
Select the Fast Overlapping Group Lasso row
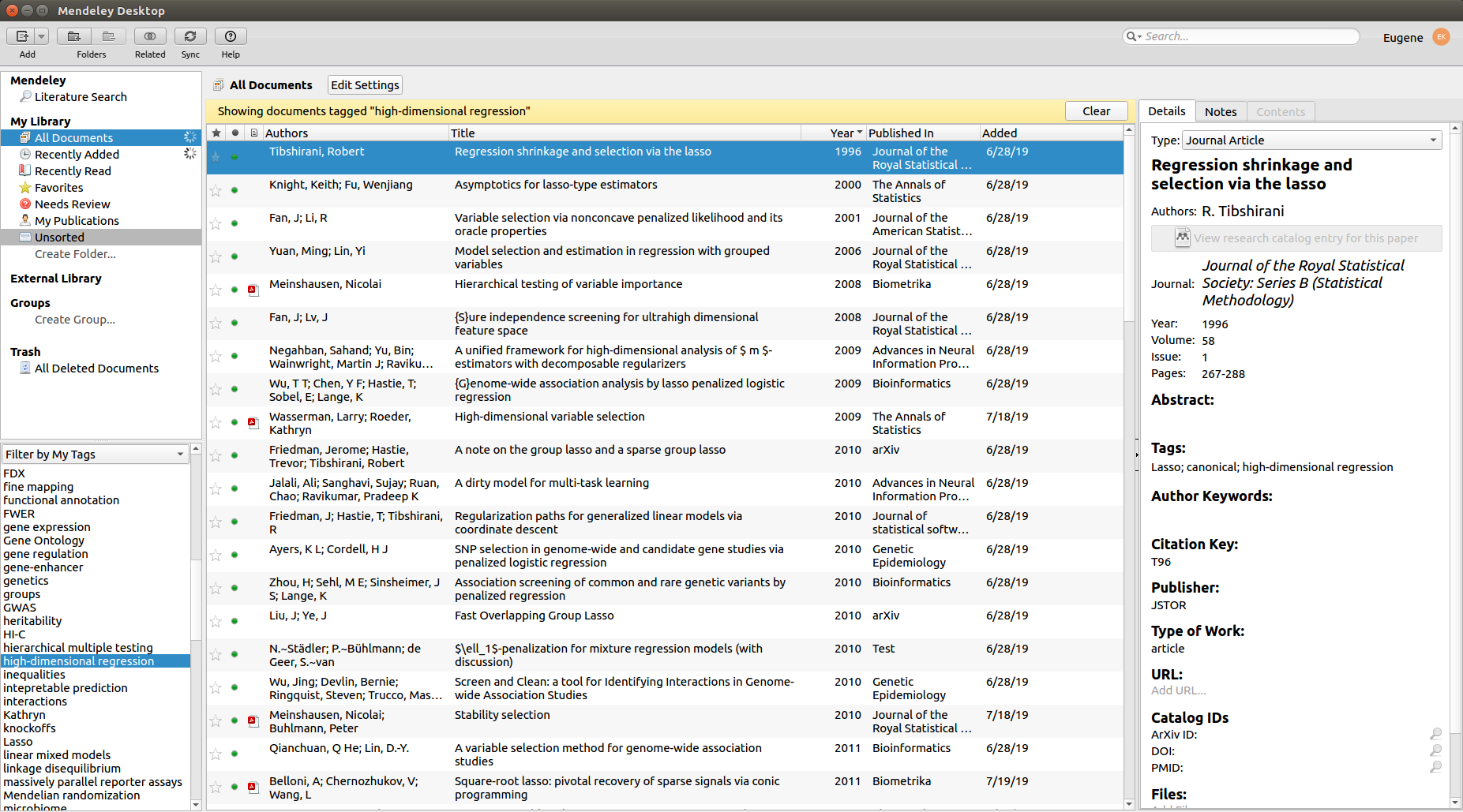(x=665, y=621)
